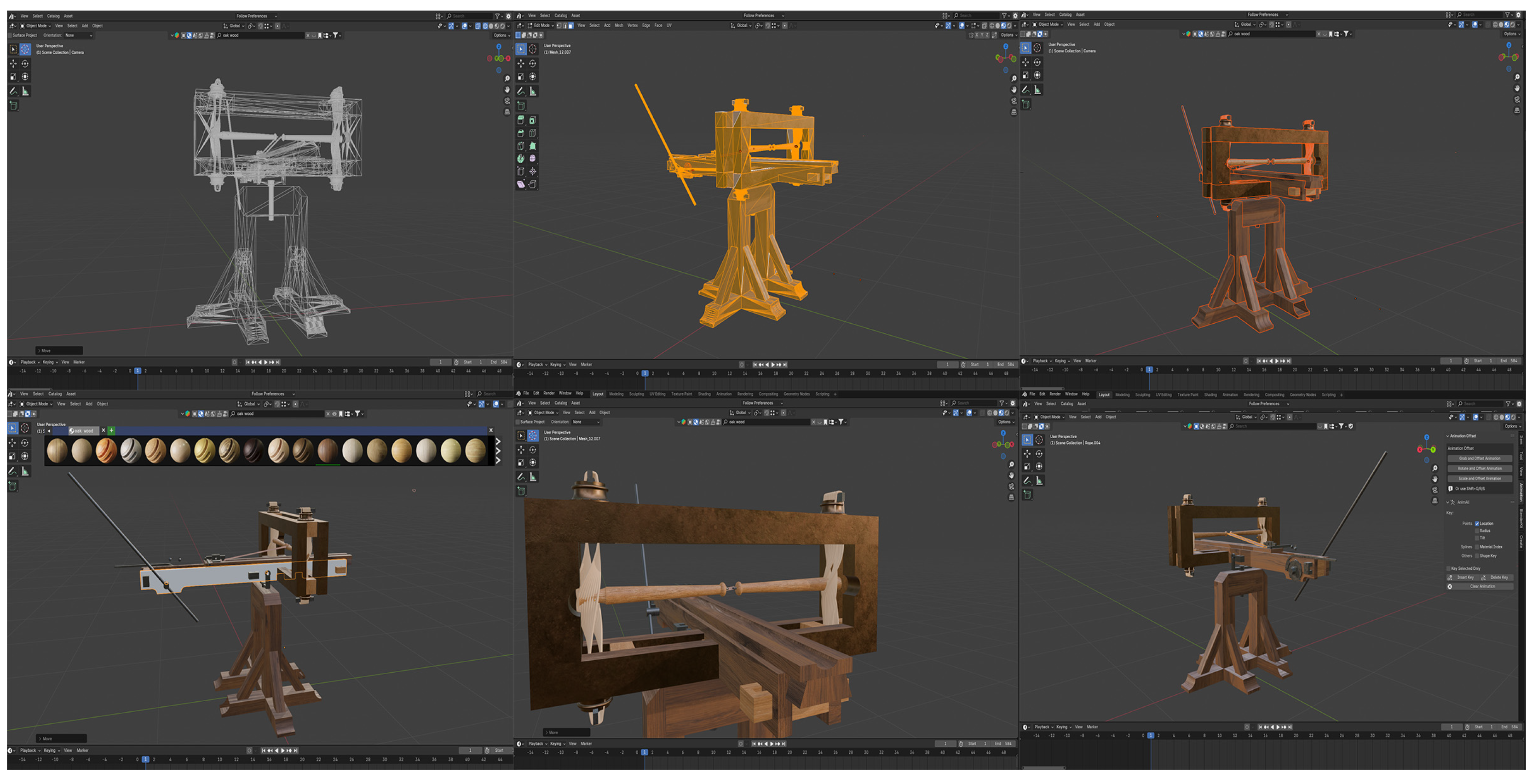Toggle the Key Selected Only checkbox
1538x784 pixels.
[1448, 569]
